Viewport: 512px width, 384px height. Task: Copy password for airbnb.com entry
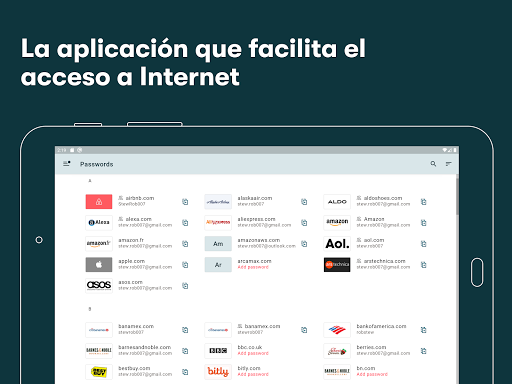coord(185,202)
